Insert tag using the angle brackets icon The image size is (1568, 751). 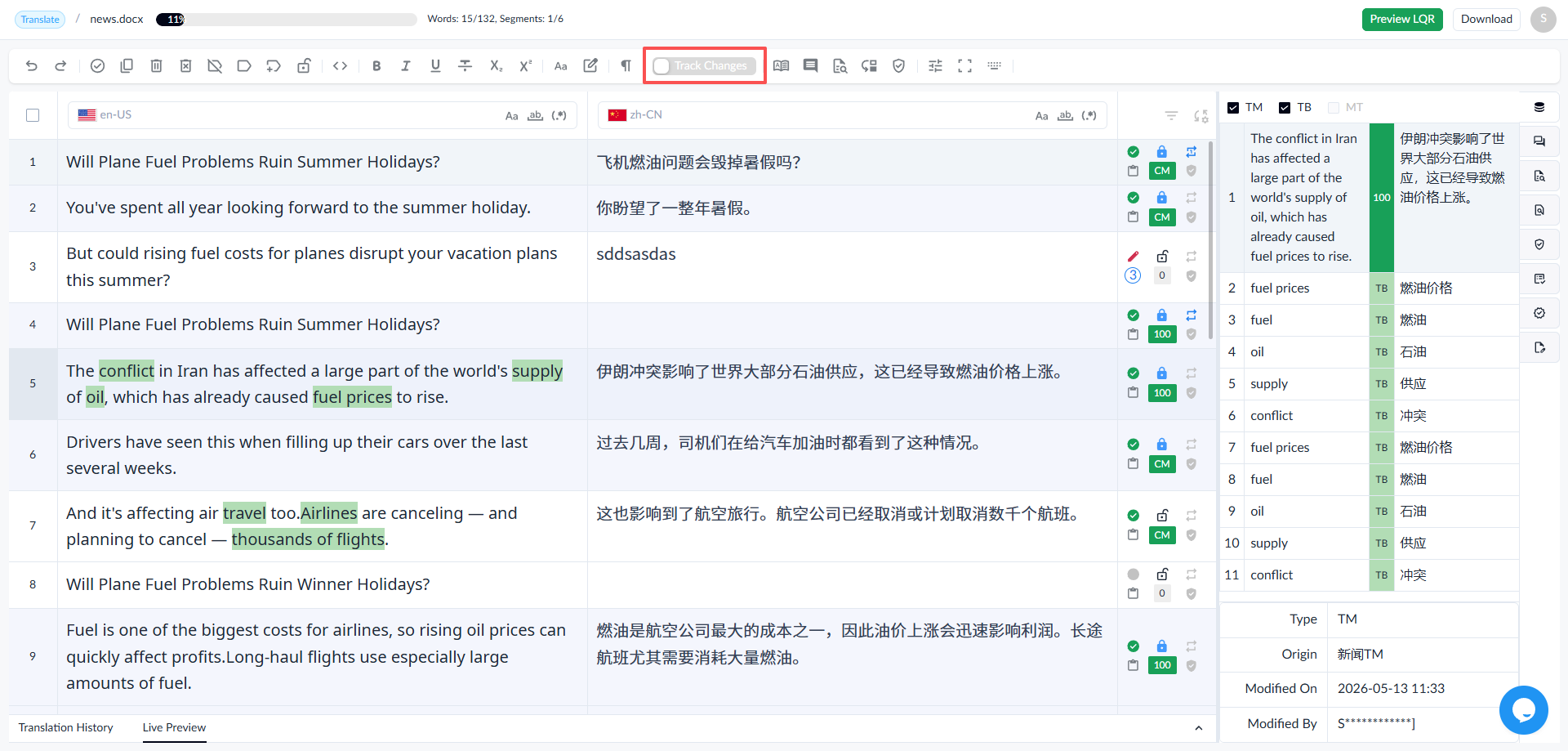[341, 65]
